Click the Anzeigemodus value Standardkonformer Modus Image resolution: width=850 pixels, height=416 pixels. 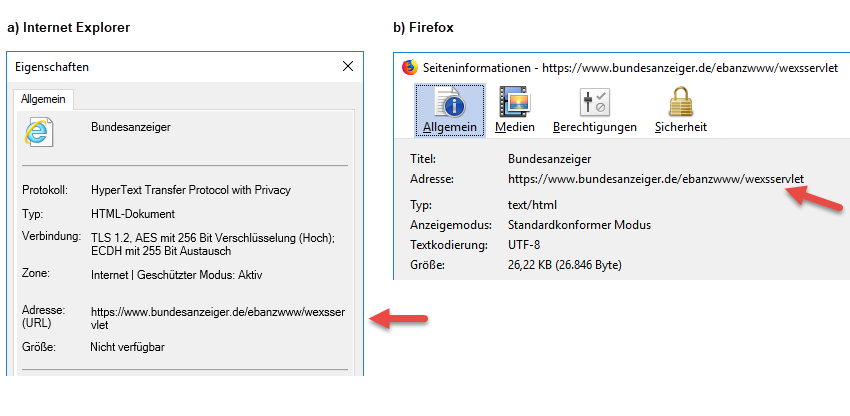(579, 225)
